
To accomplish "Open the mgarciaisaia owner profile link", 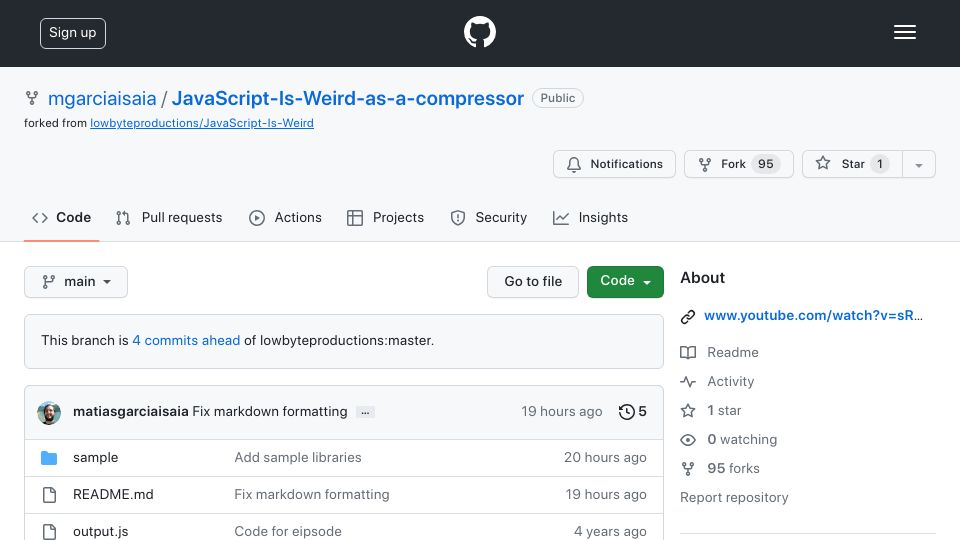I will tap(102, 98).
